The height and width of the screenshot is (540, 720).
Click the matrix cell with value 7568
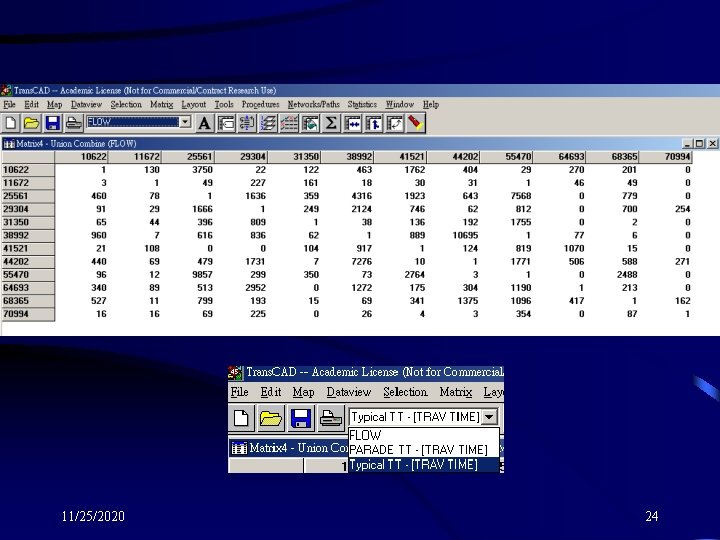[x=521, y=196]
